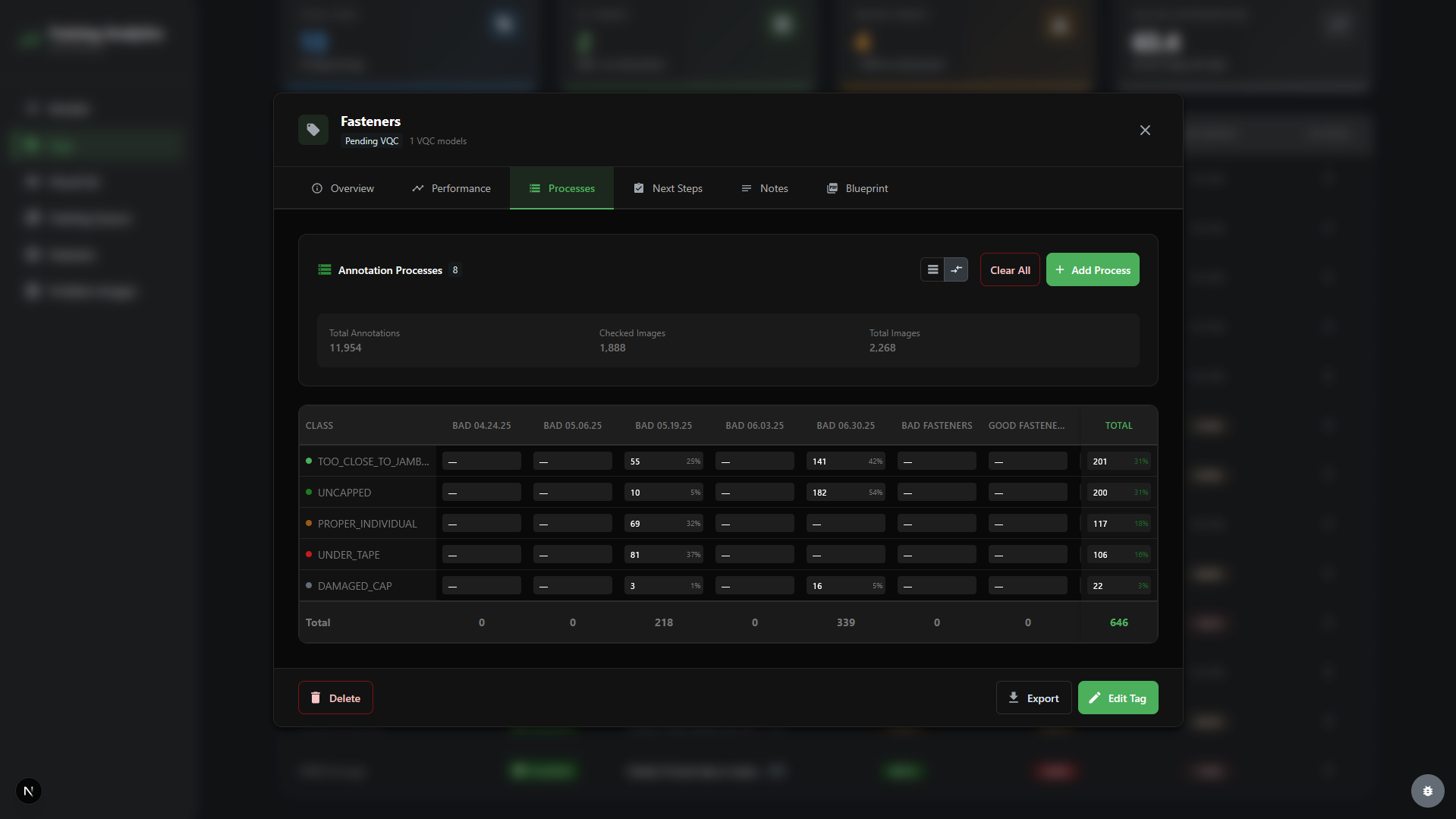
Task: Click the GOOD FASTENE... column header
Action: click(x=1027, y=425)
